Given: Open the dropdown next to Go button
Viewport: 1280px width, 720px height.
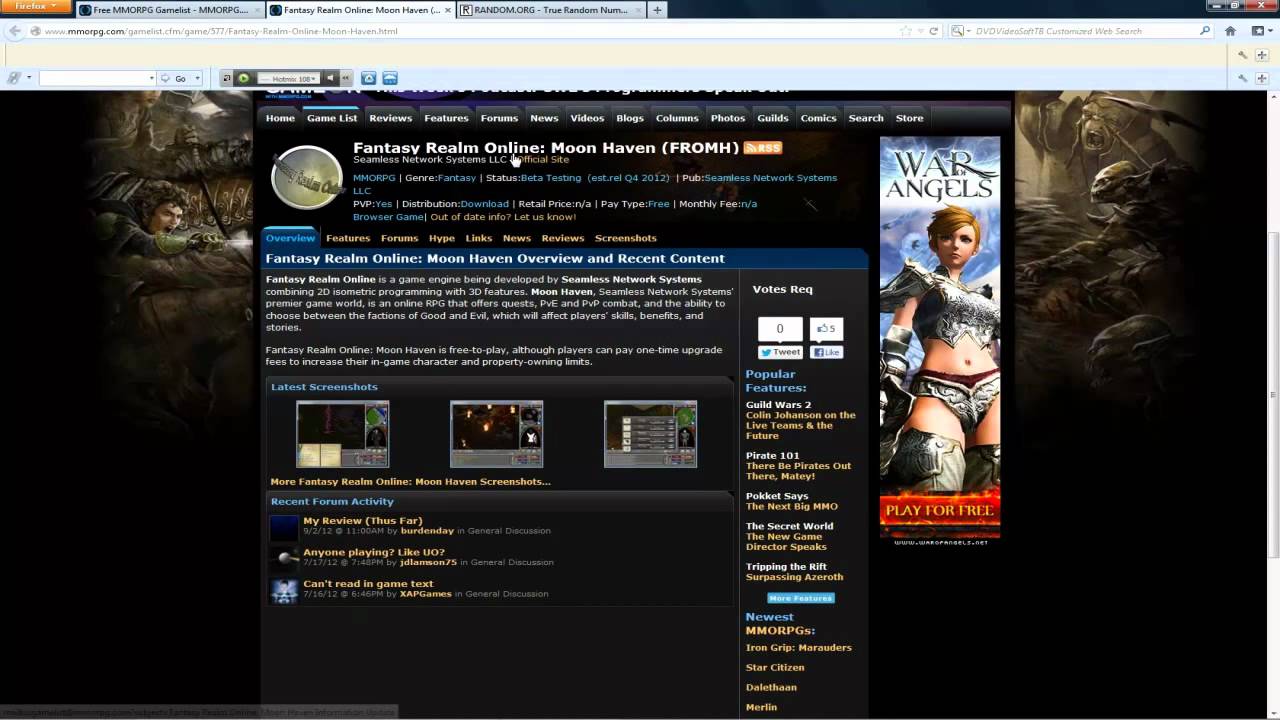Looking at the screenshot, I should coord(197,78).
